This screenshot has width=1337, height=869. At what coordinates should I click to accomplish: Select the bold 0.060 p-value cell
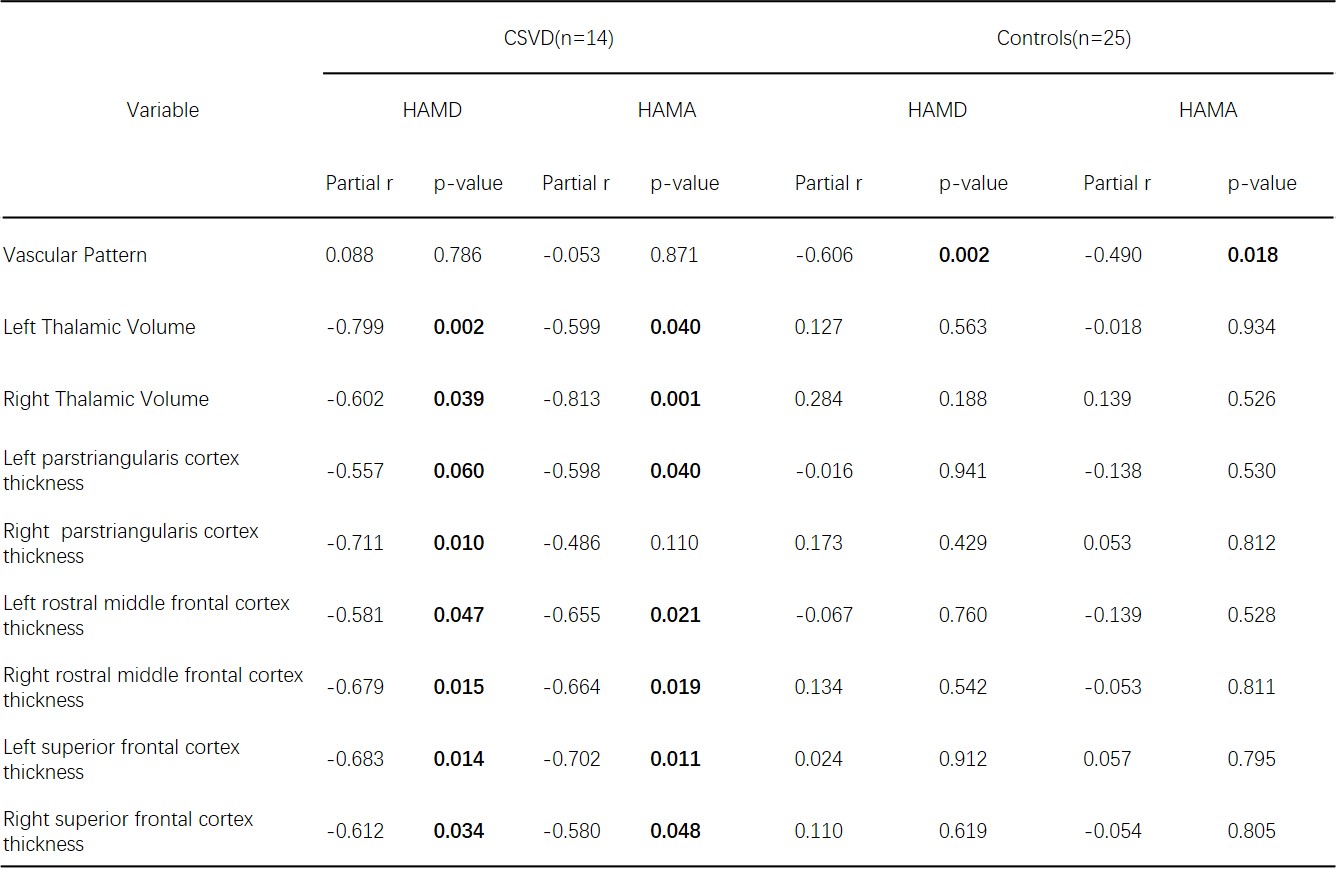point(458,471)
